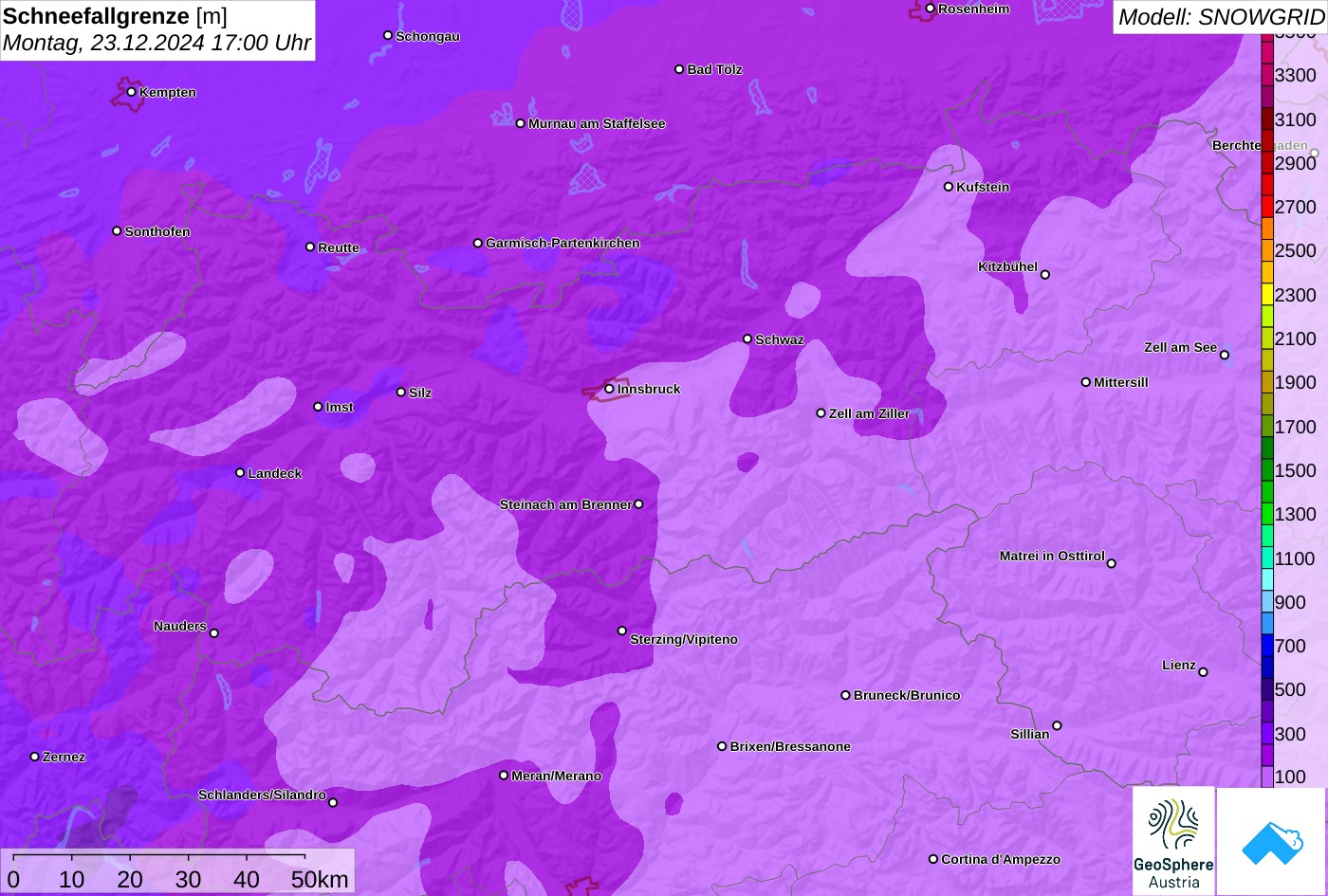
Task: Click the Cortina d'Ampezzo marker dot
Action: [x=932, y=859]
